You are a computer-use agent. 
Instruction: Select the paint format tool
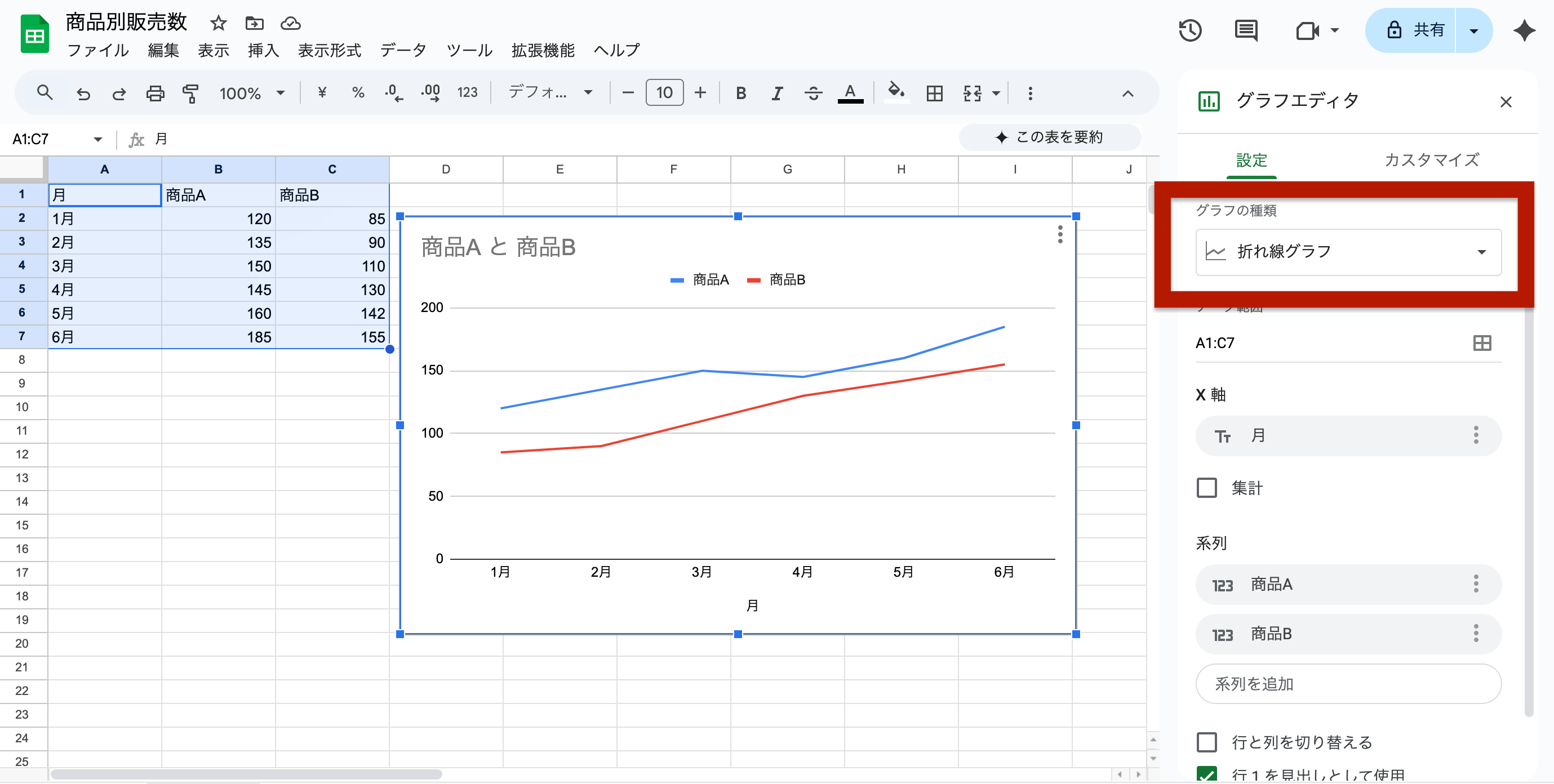click(x=190, y=93)
